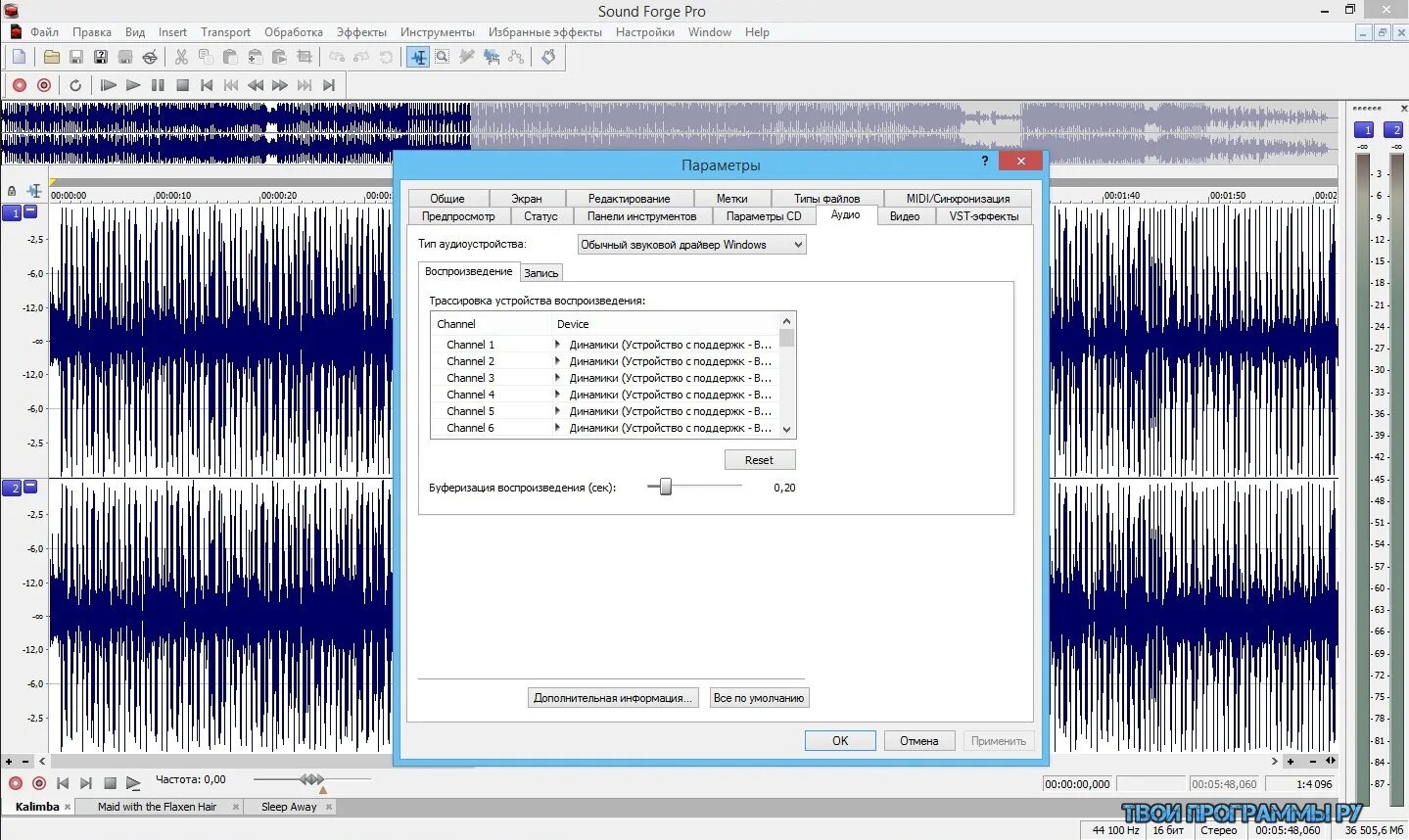This screenshot has height=840, width=1409.
Task: Switch to the Редактирование tab
Action: click(x=629, y=198)
